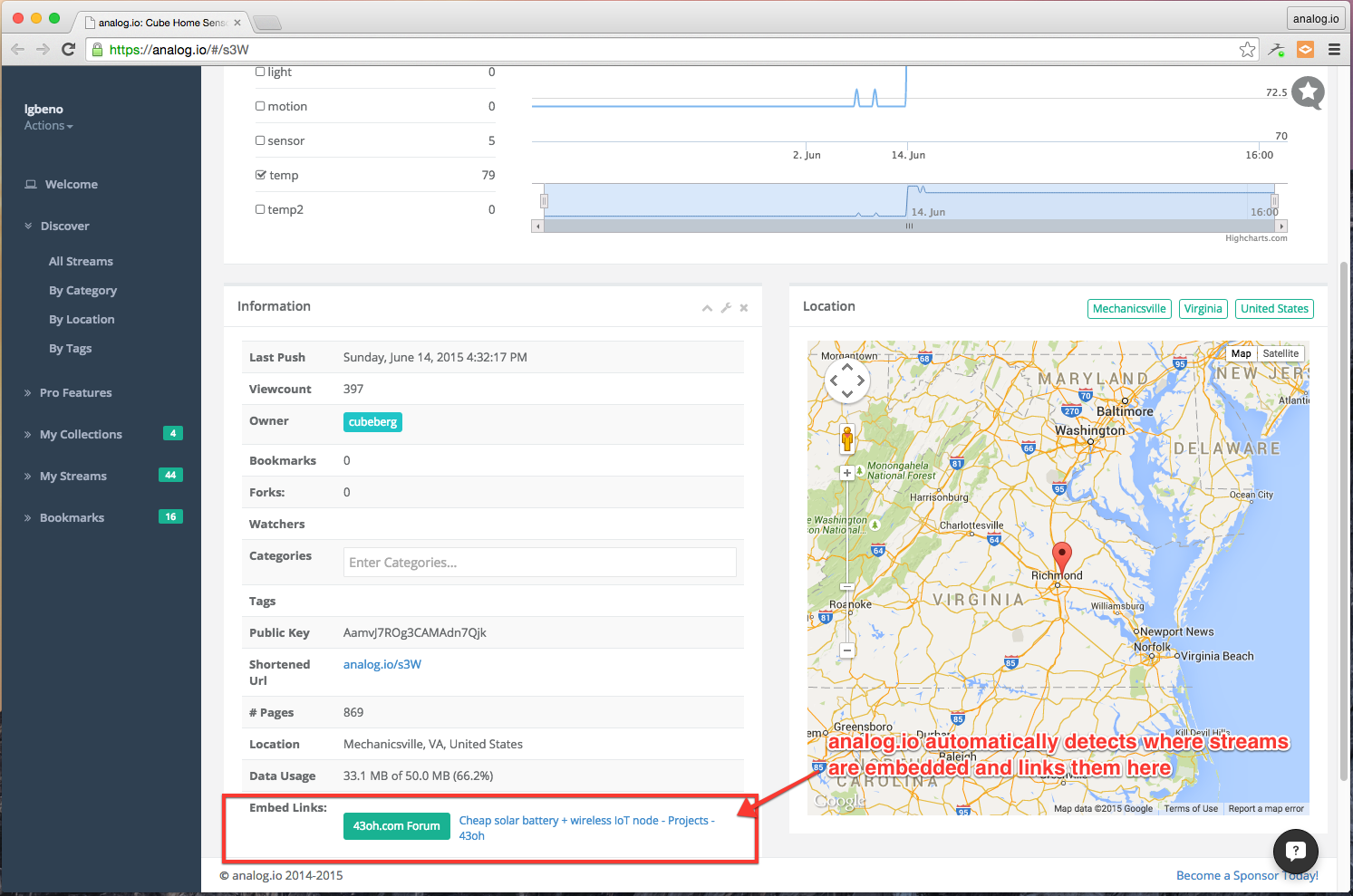The width and height of the screenshot is (1353, 896).
Task: Click the cubeberg owner button
Action: tap(372, 422)
